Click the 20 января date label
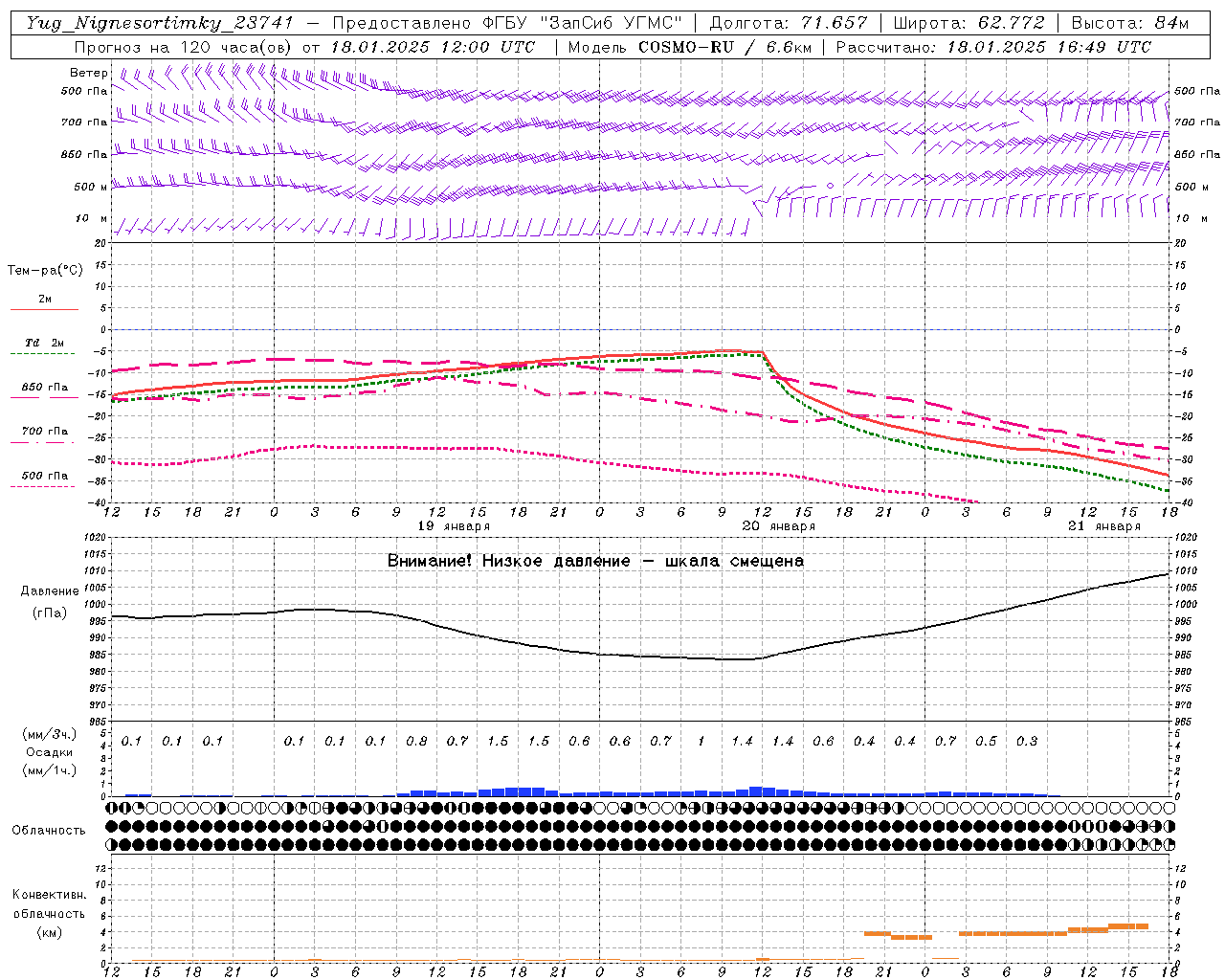 click(x=779, y=526)
